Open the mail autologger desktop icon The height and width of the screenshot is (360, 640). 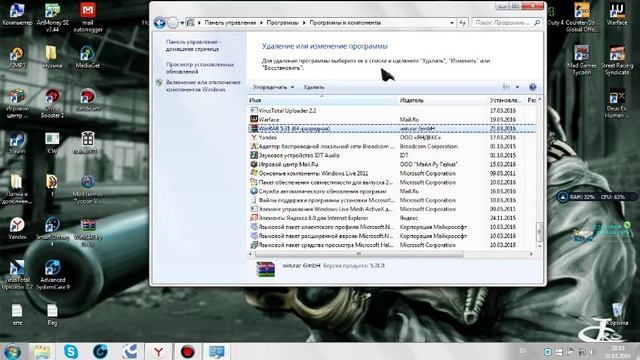[x=88, y=17]
